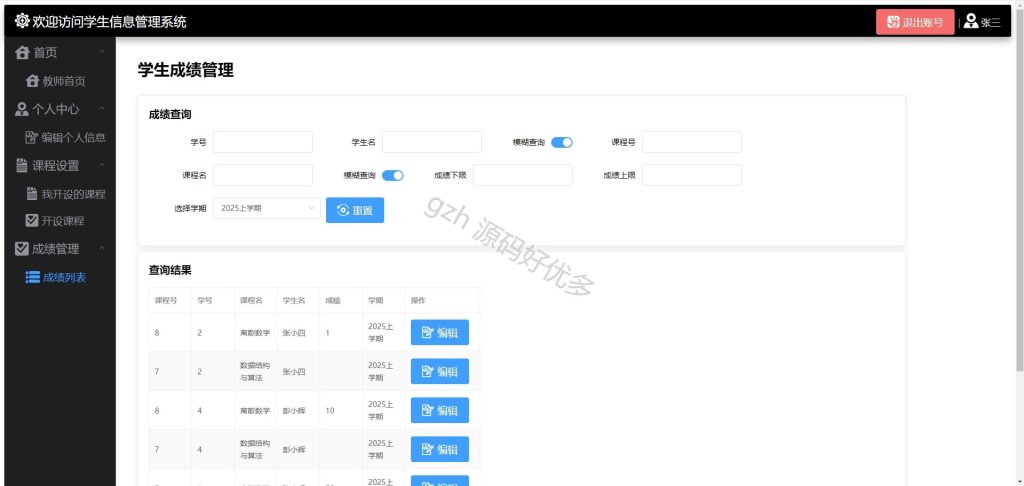Image resolution: width=1024 pixels, height=486 pixels.
Task: Toggle 模糊查询 switch beside the 学生名 field
Action: tap(562, 142)
